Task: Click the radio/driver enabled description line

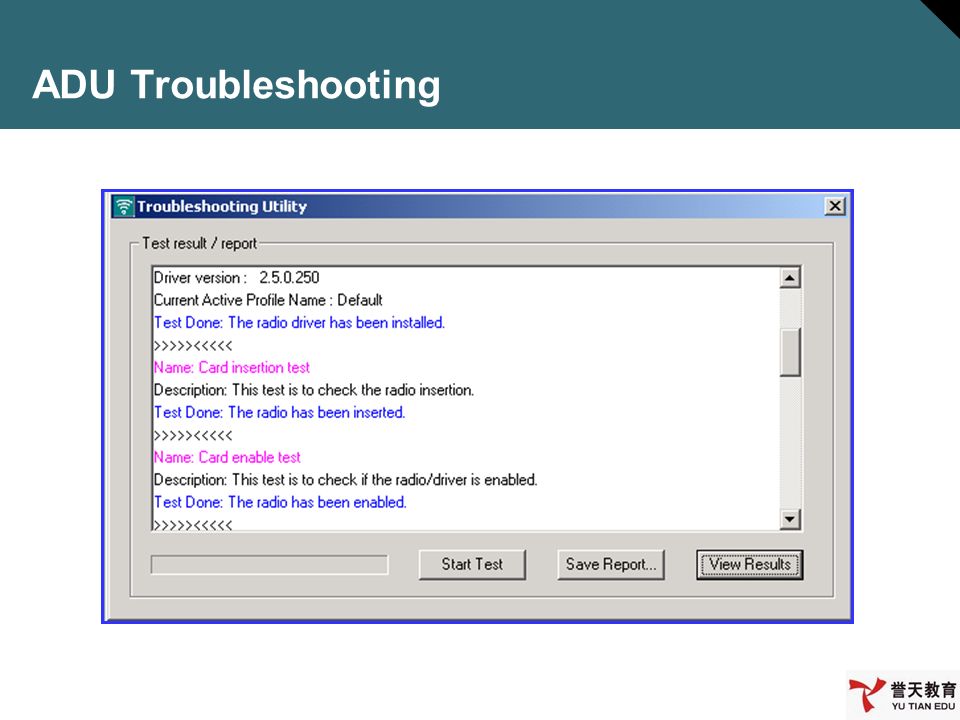Action: pos(345,480)
